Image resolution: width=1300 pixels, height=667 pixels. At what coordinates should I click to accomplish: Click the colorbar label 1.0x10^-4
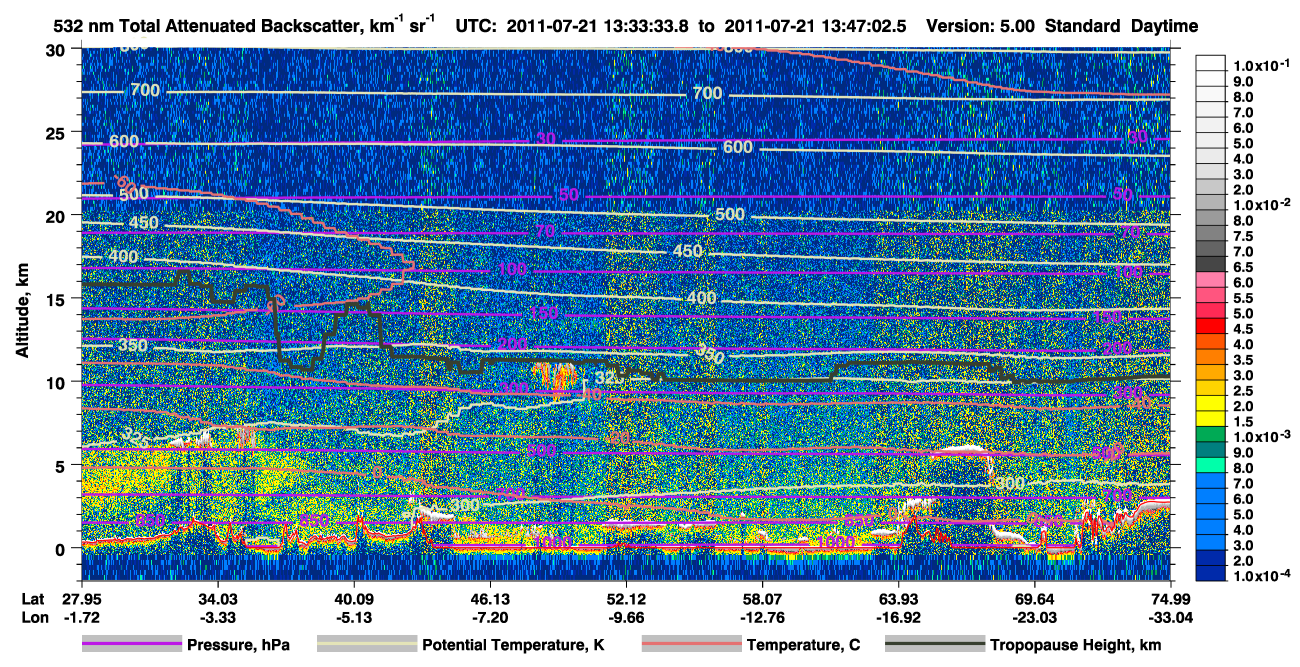tap(1264, 577)
